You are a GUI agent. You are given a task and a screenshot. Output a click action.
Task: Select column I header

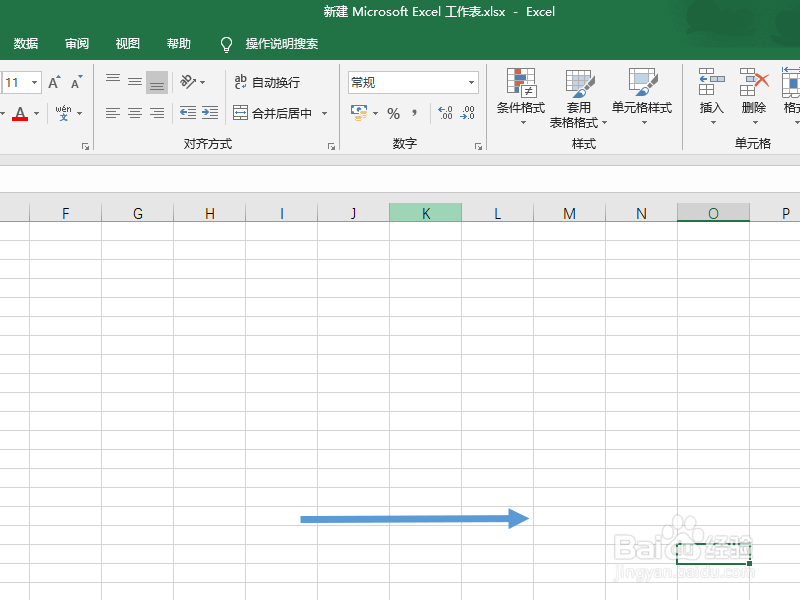click(x=282, y=213)
